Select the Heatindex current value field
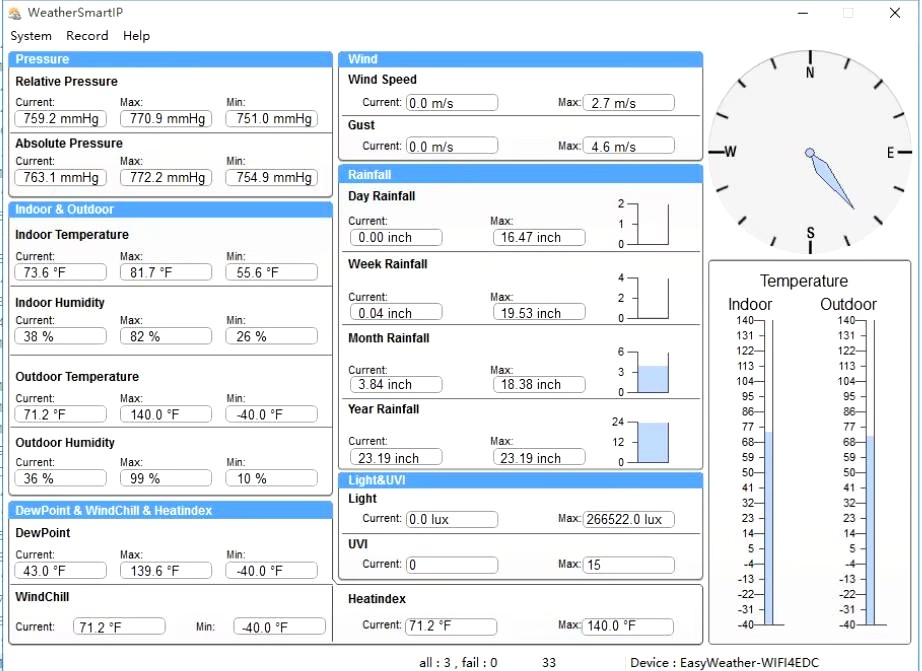This screenshot has height=671, width=922. point(451,626)
